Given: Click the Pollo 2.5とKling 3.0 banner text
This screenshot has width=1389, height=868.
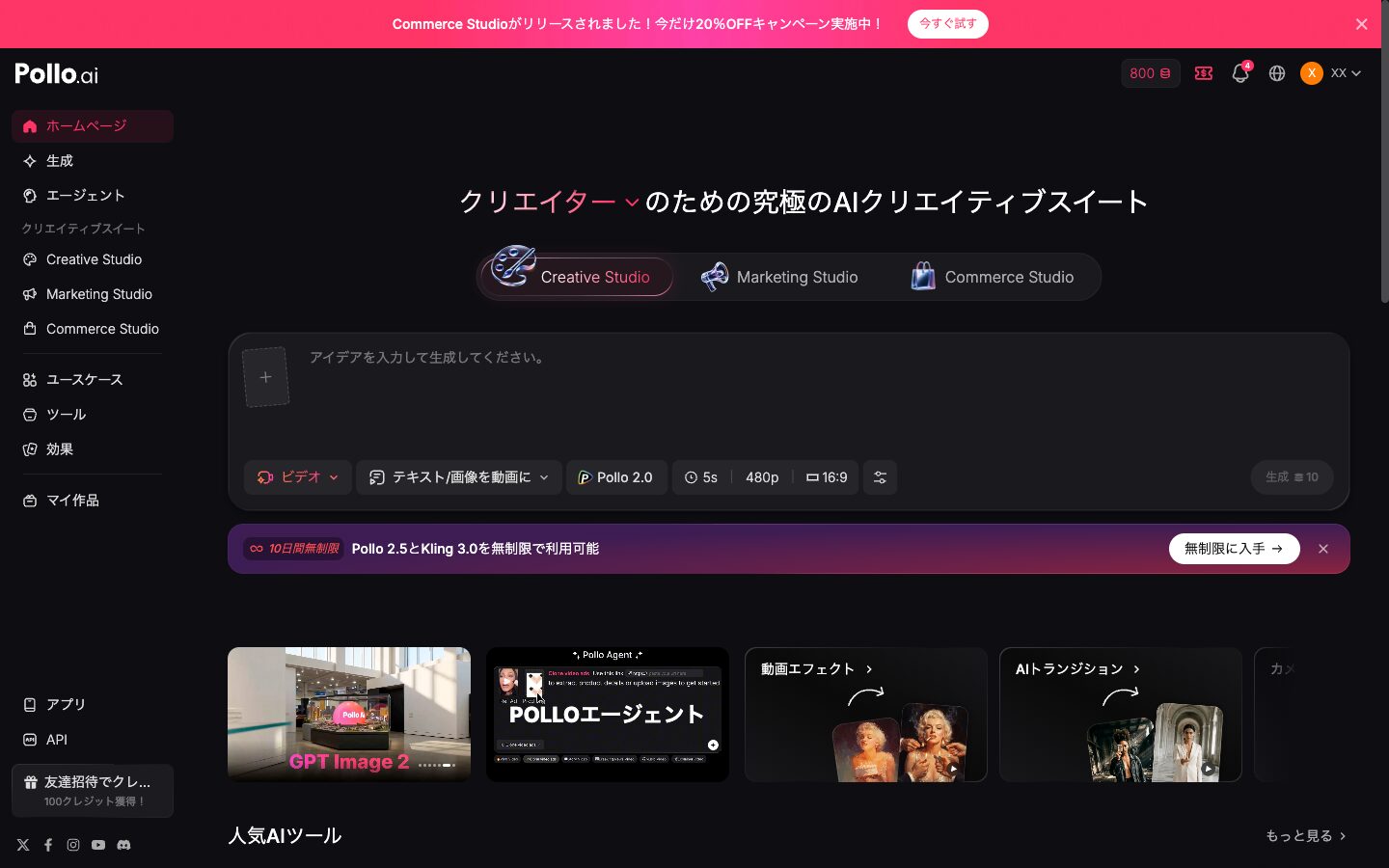Looking at the screenshot, I should [x=476, y=549].
